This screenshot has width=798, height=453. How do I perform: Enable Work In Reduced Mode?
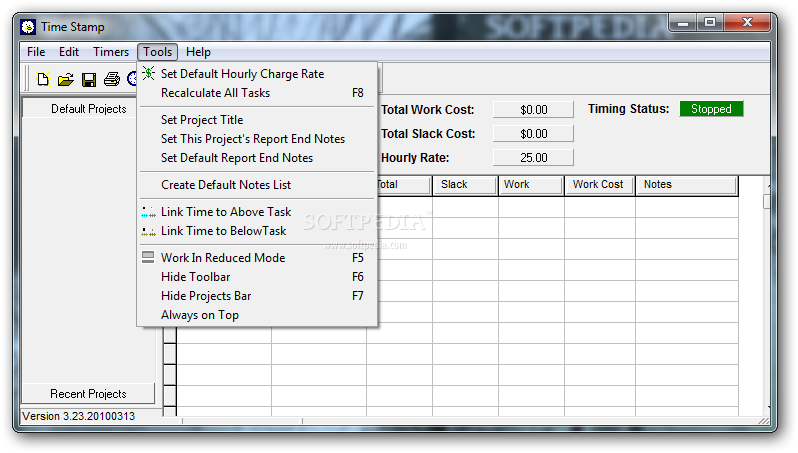coord(259,258)
